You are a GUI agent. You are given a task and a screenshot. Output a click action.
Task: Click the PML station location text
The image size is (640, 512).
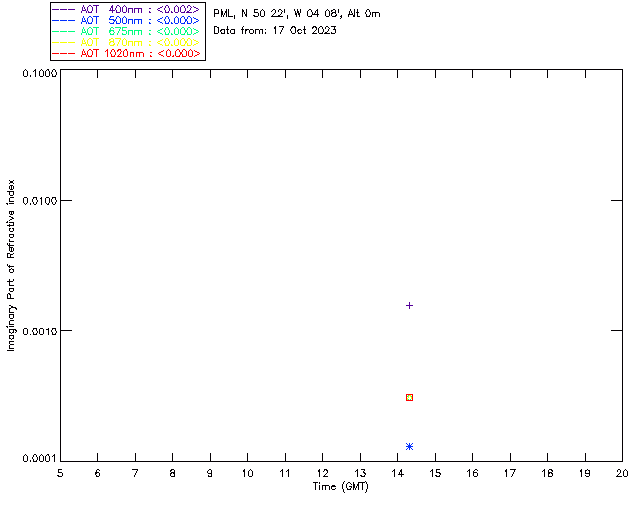coord(297,14)
